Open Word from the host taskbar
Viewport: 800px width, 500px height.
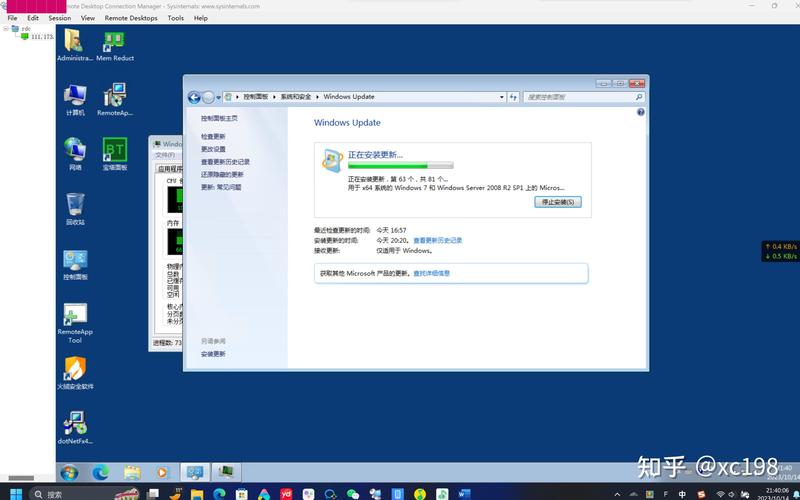point(464,494)
